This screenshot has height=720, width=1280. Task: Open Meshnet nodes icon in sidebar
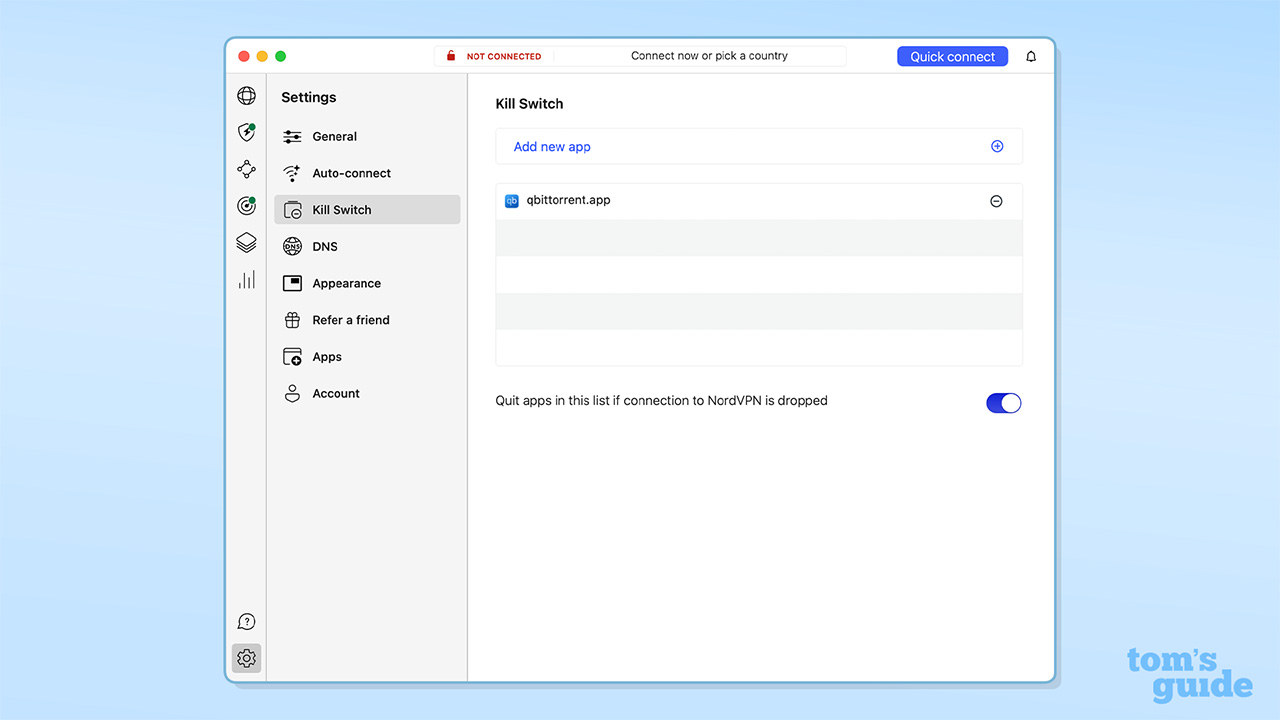tap(246, 169)
